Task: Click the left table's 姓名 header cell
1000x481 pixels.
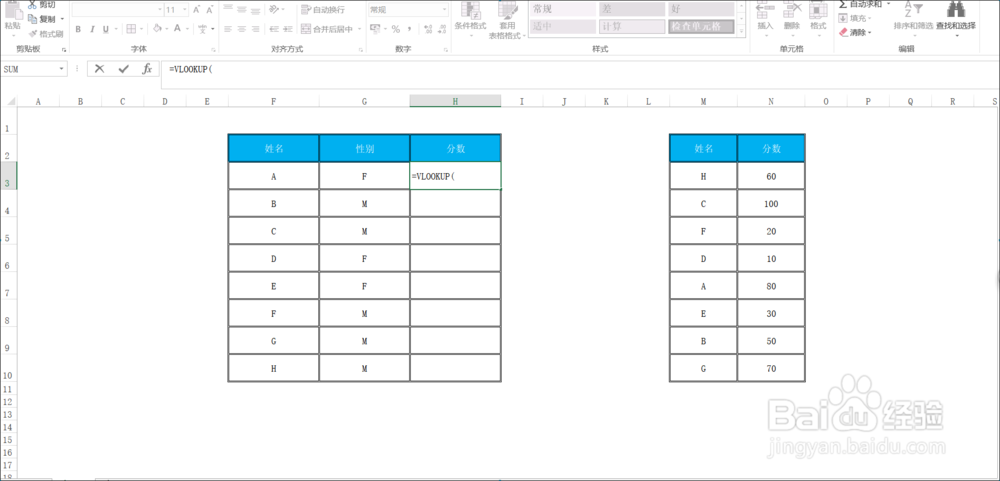Action: [x=274, y=148]
